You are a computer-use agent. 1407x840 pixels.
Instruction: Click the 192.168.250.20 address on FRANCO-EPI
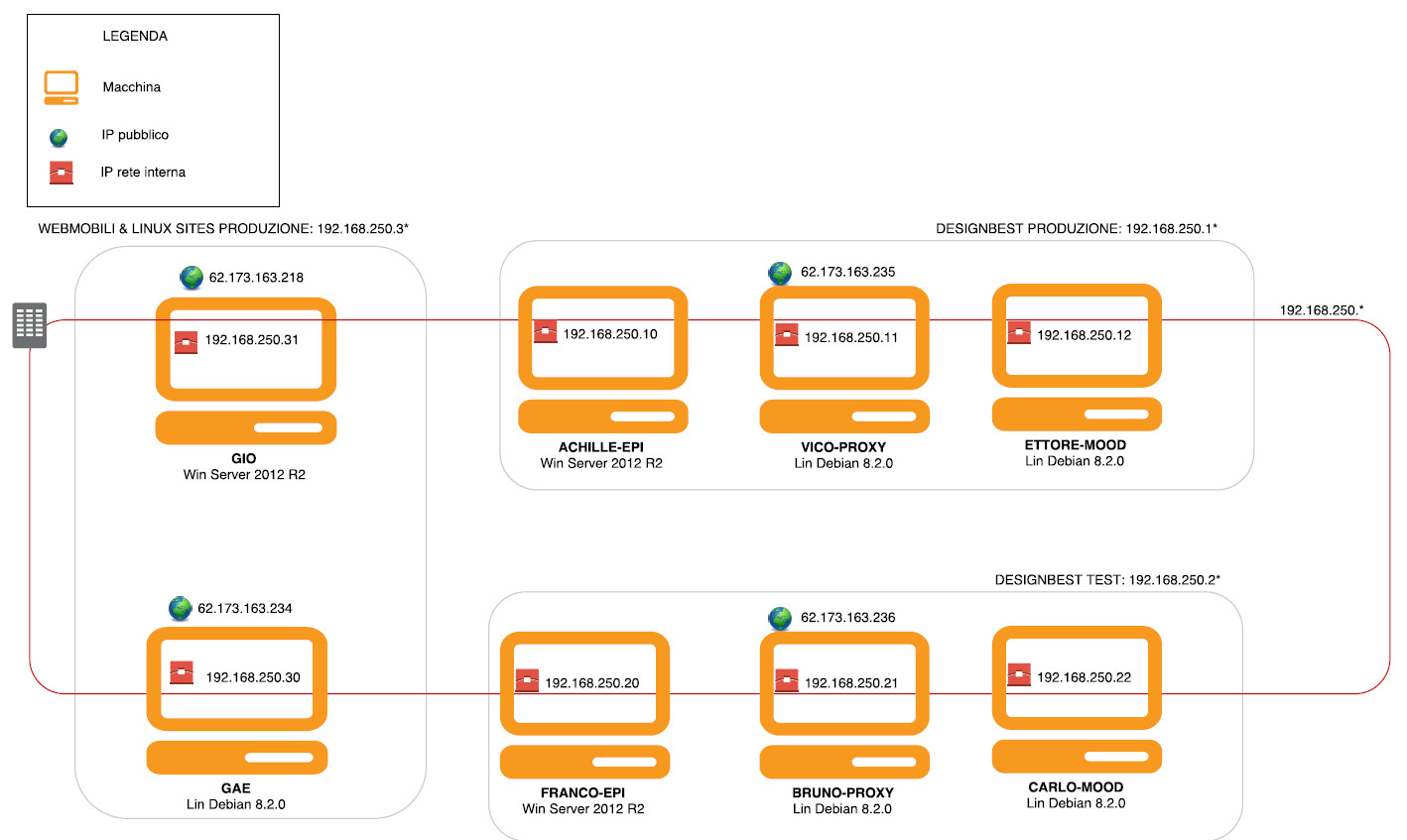point(591,682)
